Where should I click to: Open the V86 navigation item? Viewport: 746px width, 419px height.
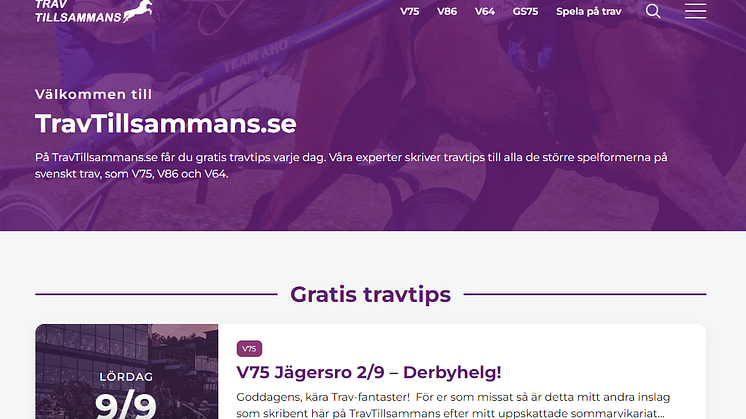(x=447, y=11)
